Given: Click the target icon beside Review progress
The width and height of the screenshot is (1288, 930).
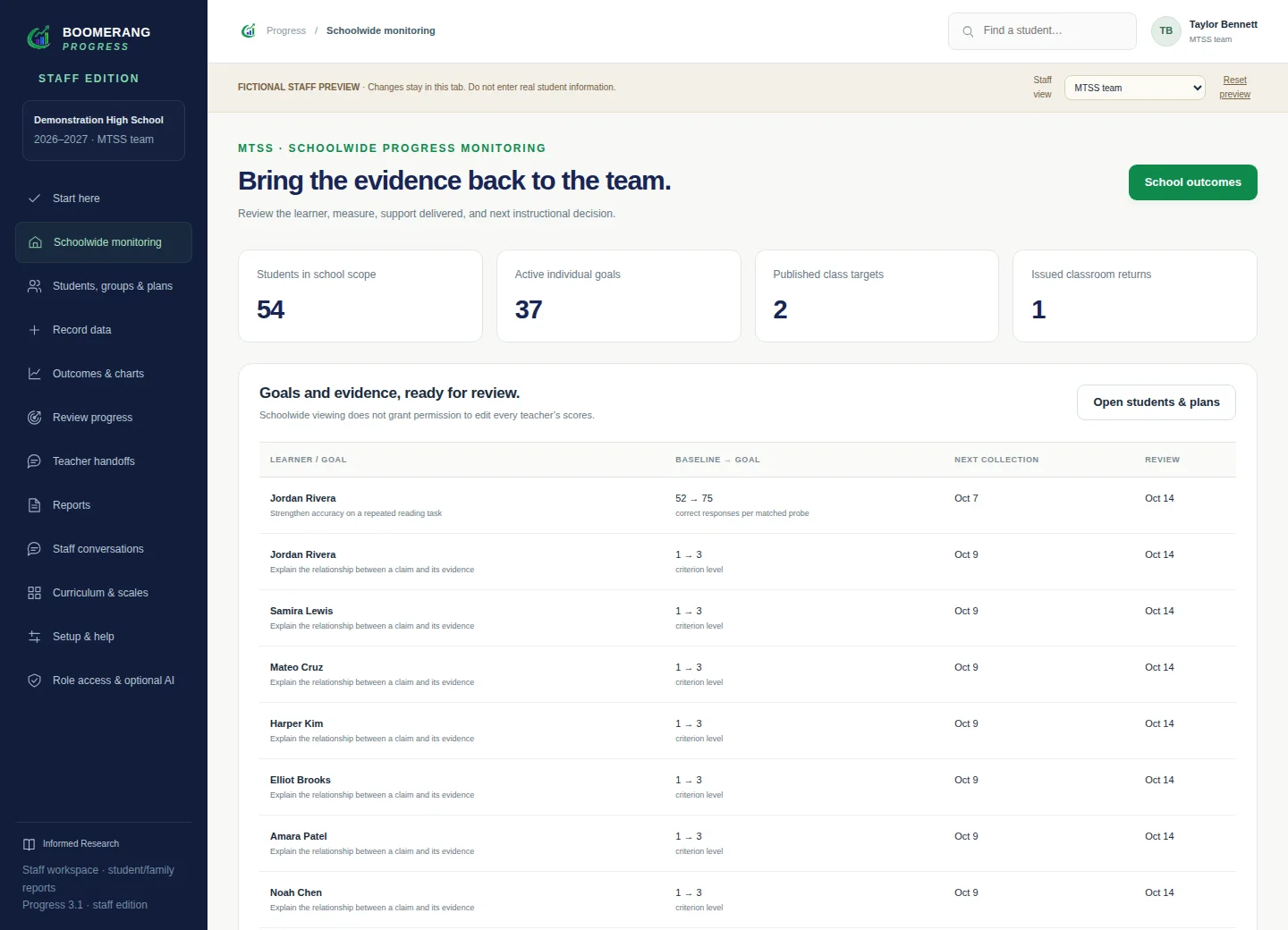Looking at the screenshot, I should click(x=34, y=418).
